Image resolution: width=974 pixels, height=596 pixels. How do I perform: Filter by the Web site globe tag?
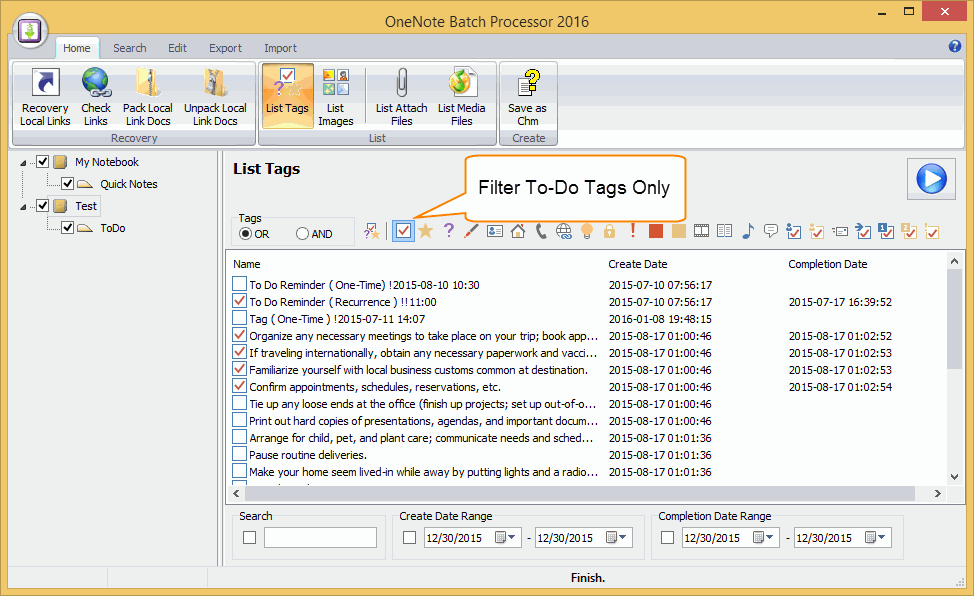pyautogui.click(x=564, y=231)
